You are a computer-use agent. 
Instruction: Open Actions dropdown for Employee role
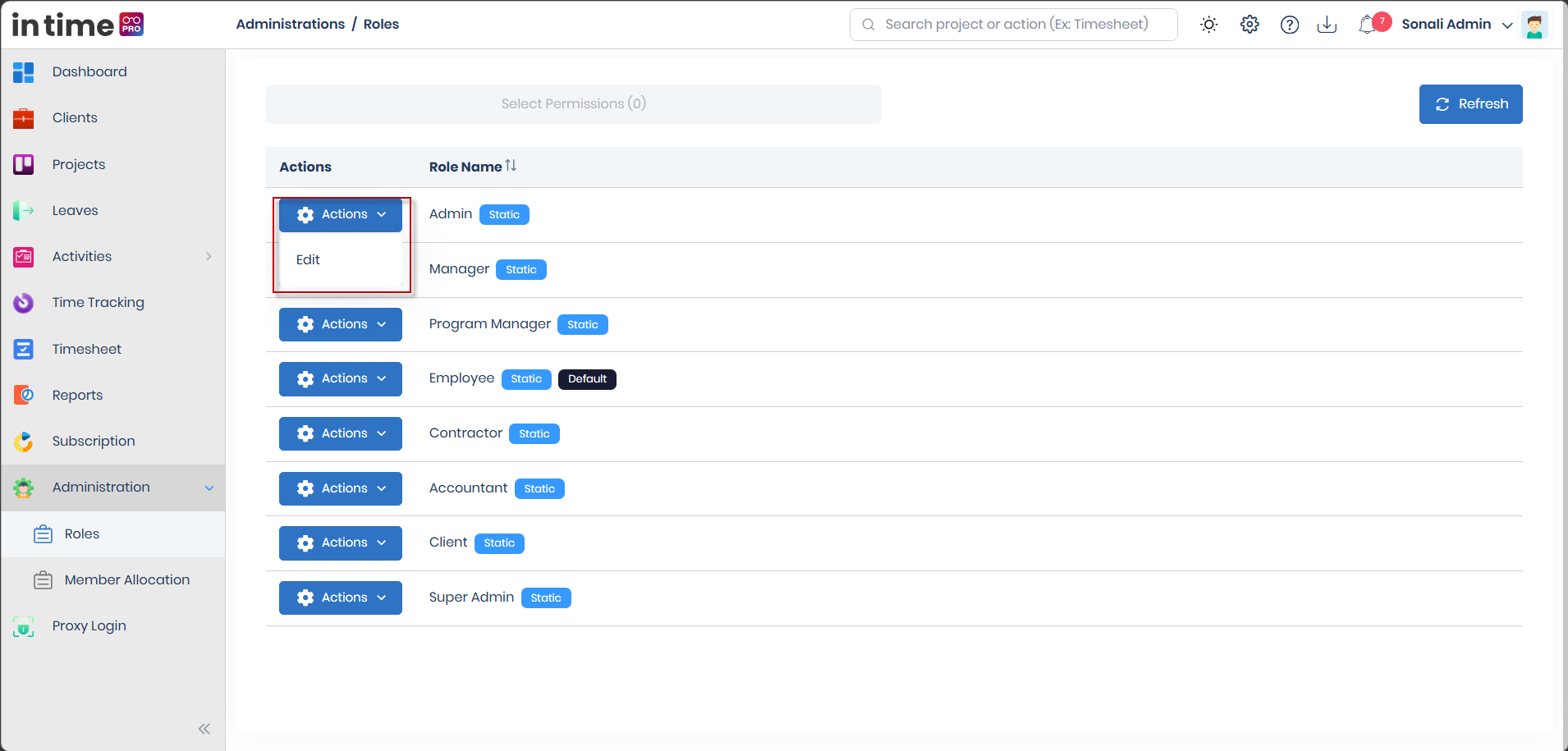pos(341,379)
